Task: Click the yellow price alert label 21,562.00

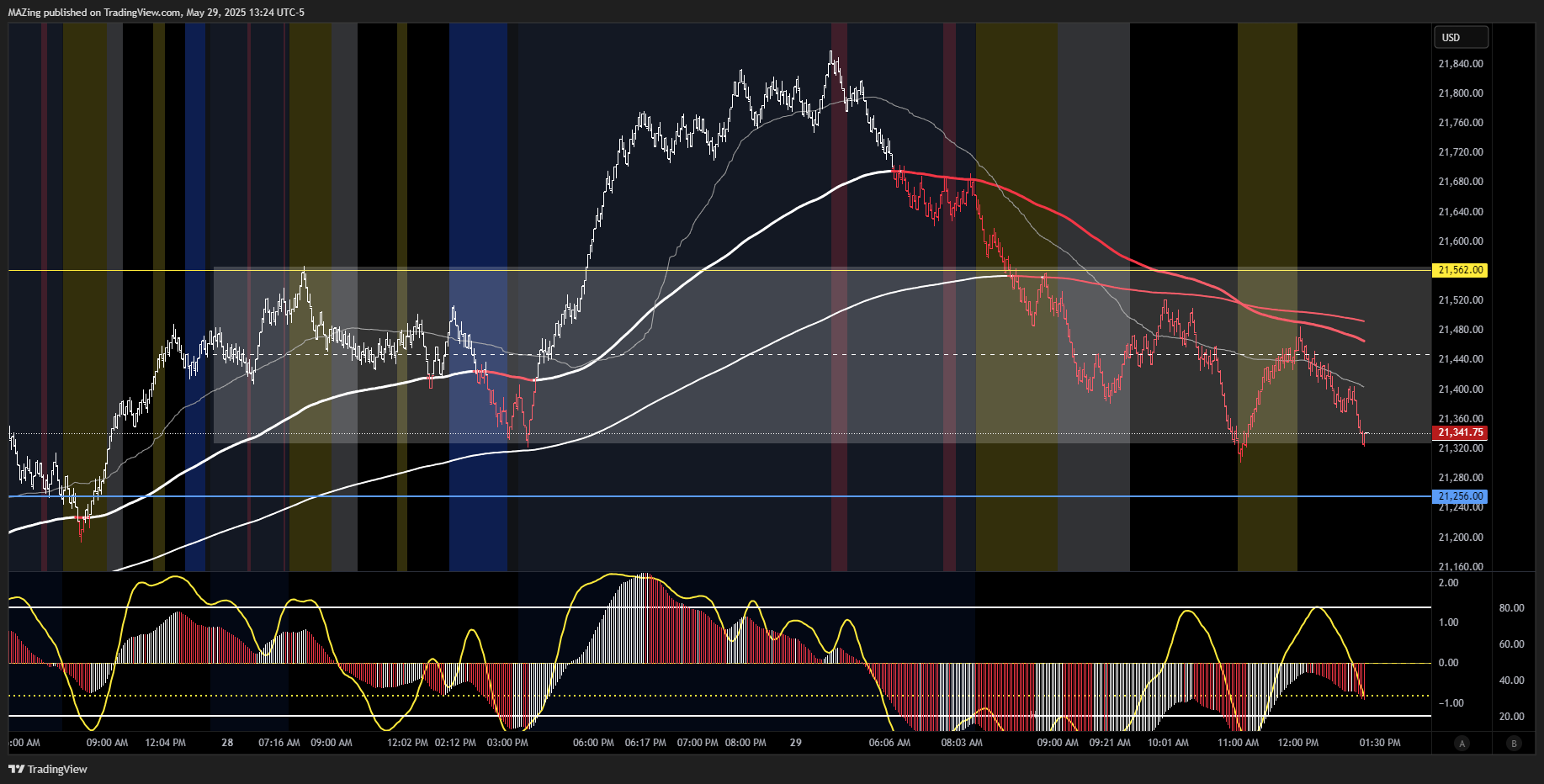Action: coord(1461,271)
